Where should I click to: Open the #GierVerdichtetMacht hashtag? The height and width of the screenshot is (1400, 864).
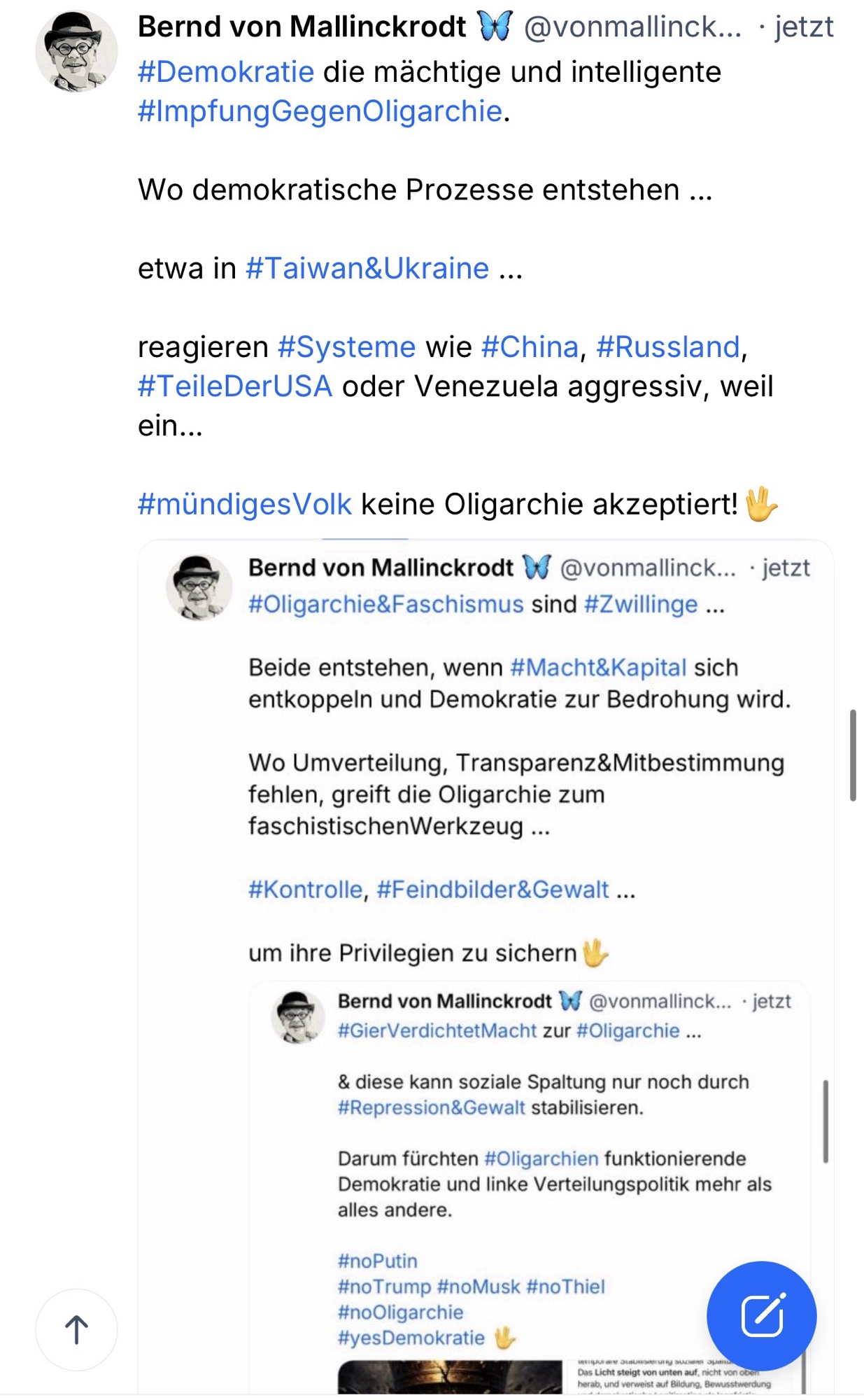click(437, 1031)
